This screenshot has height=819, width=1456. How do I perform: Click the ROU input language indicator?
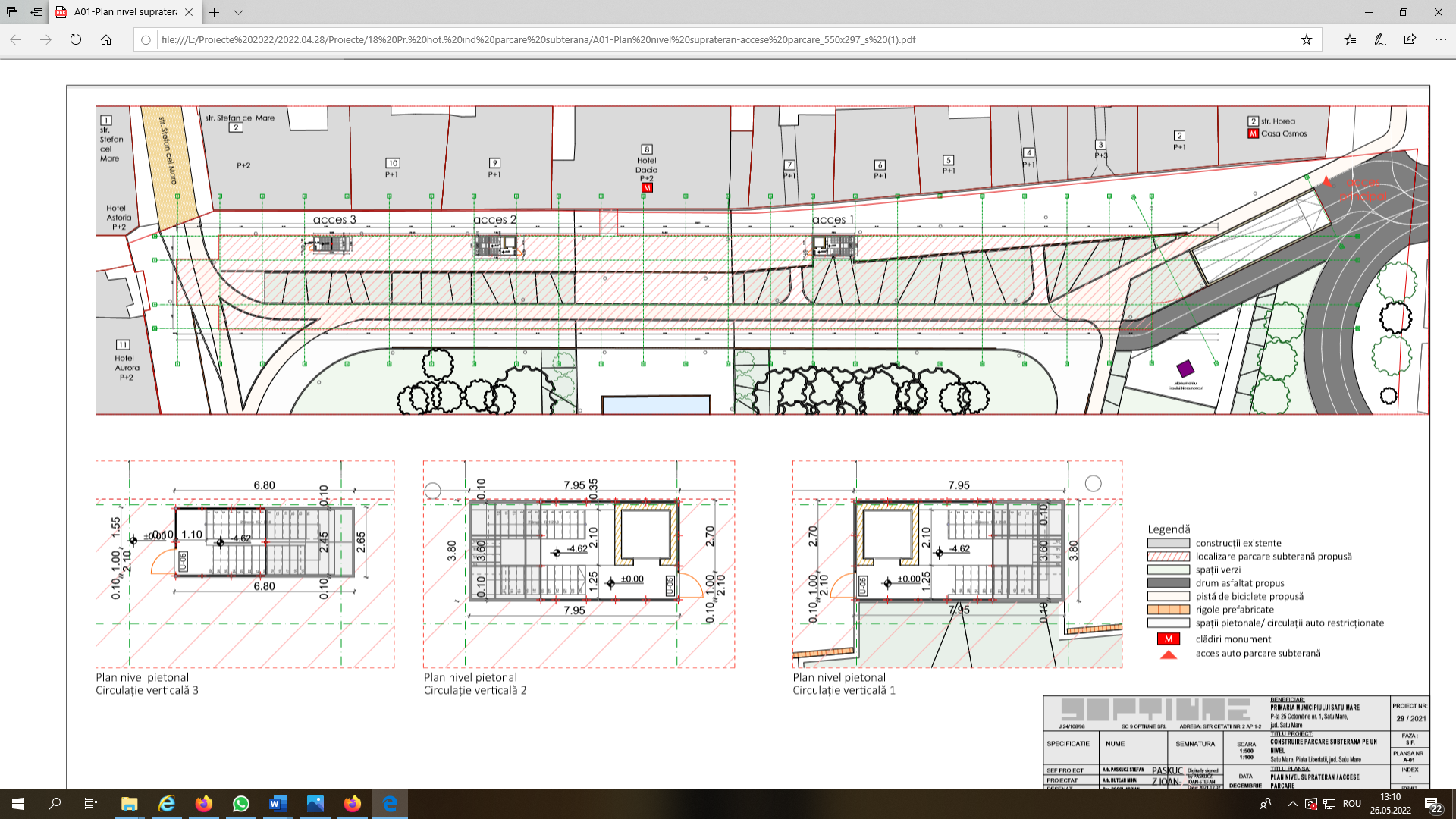point(1351,804)
